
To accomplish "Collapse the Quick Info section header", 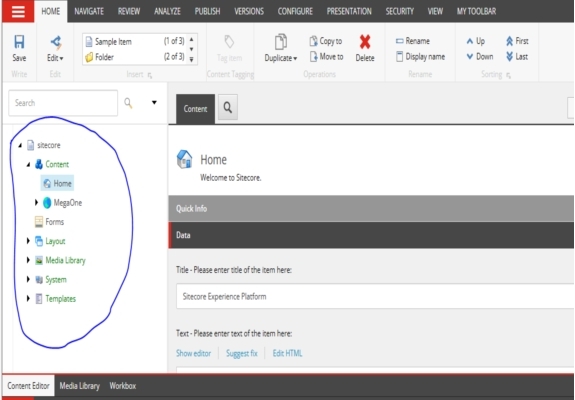I will (x=371, y=209).
